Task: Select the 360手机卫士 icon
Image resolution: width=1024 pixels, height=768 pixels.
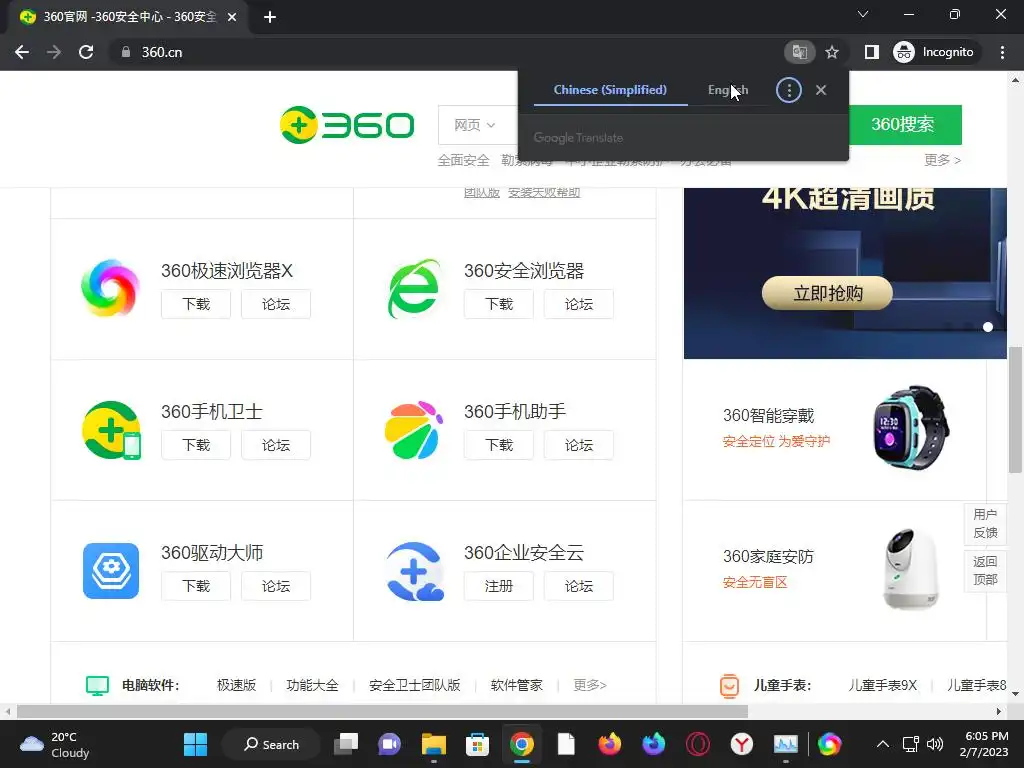Action: point(111,430)
